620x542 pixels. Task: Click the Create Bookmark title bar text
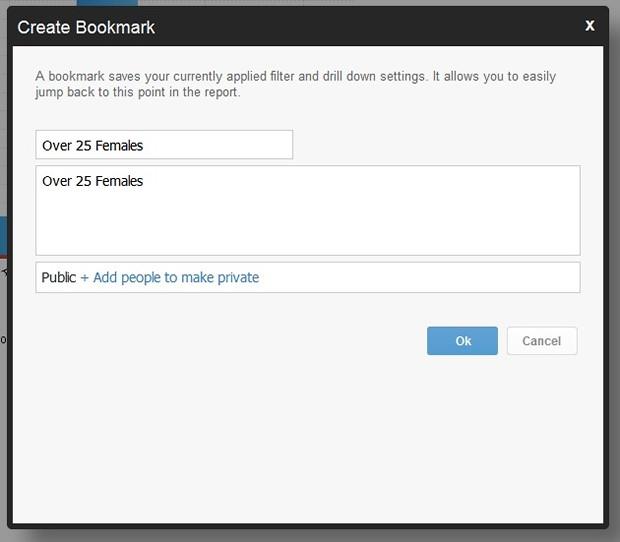point(86,27)
